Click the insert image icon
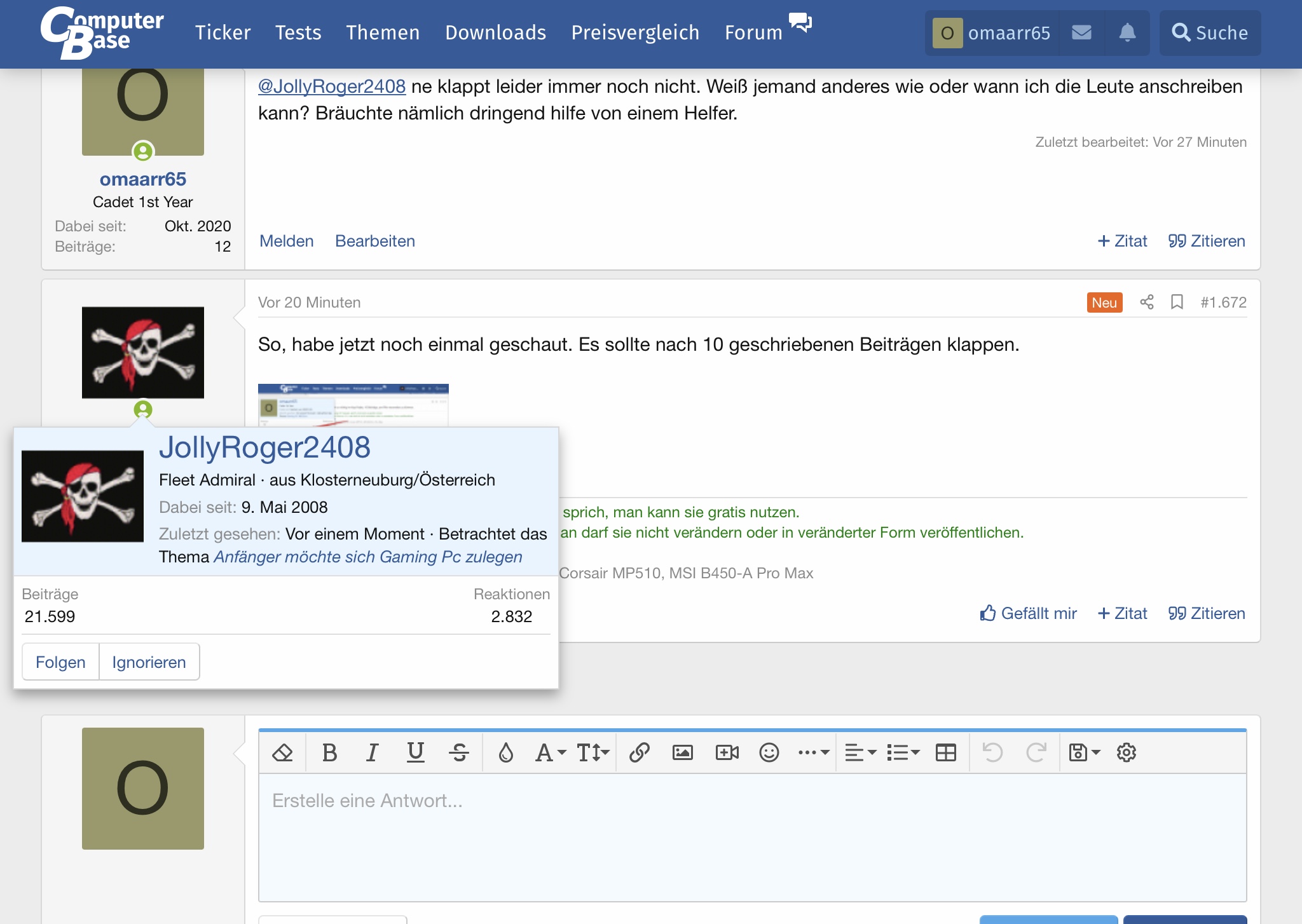 click(x=682, y=752)
